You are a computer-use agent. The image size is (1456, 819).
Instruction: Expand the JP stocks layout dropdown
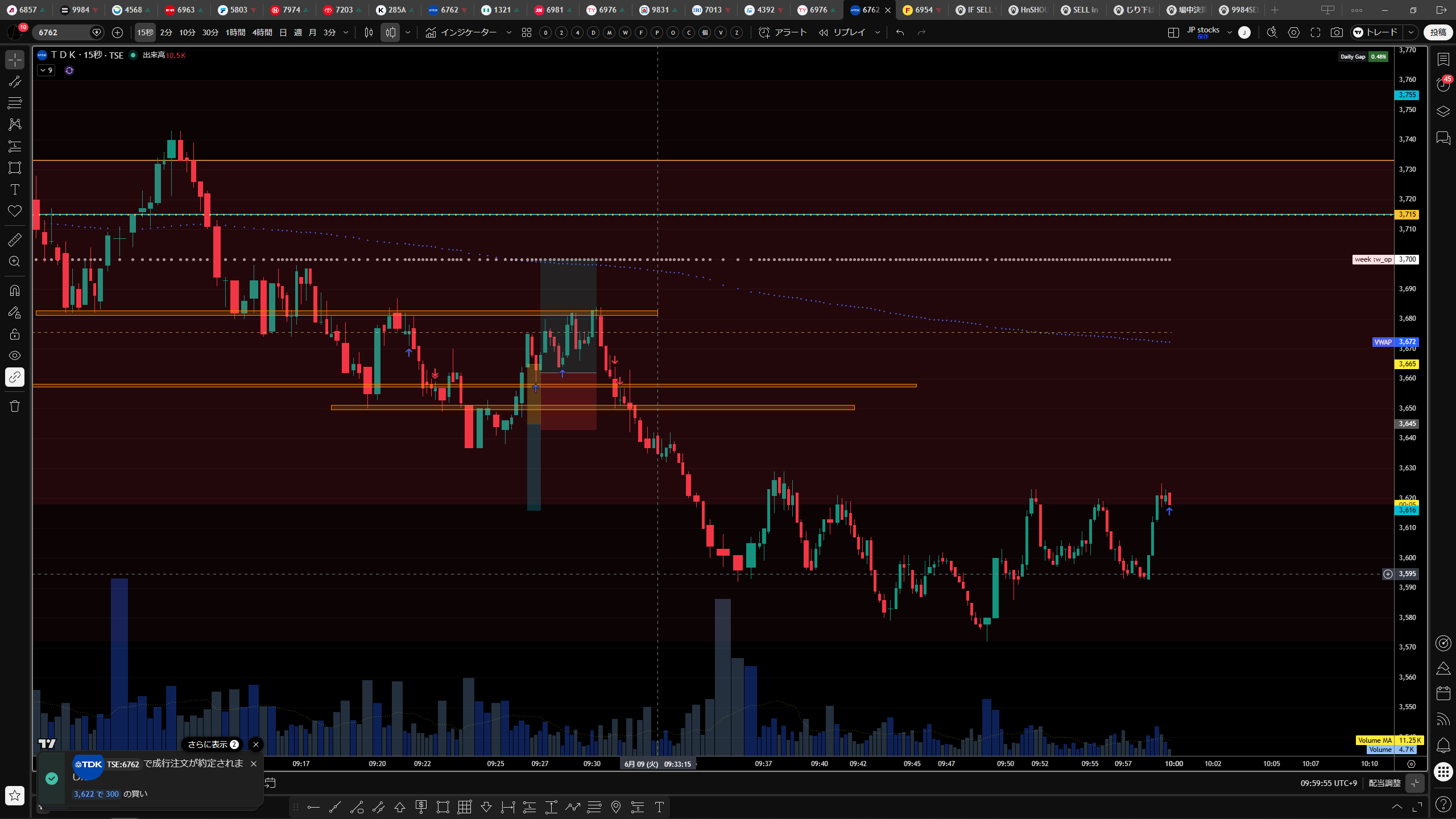point(1229,32)
